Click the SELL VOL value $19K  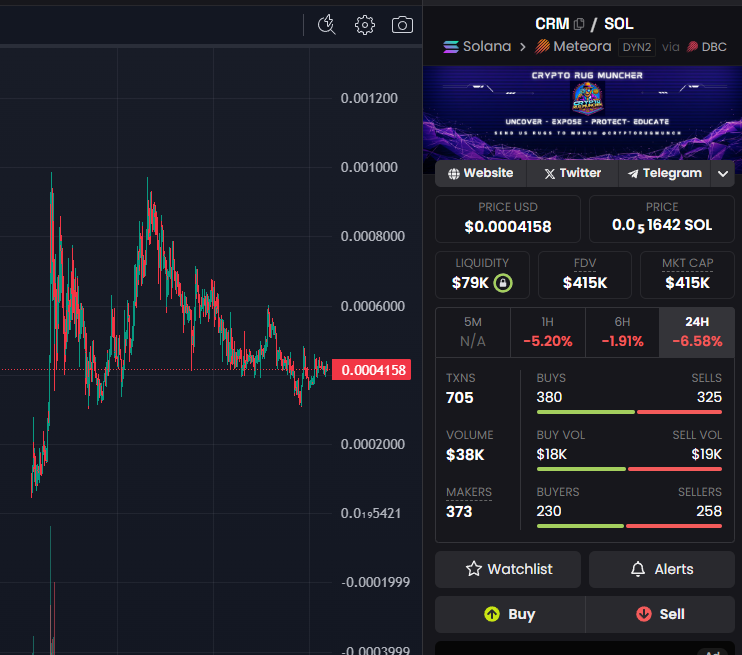707,454
